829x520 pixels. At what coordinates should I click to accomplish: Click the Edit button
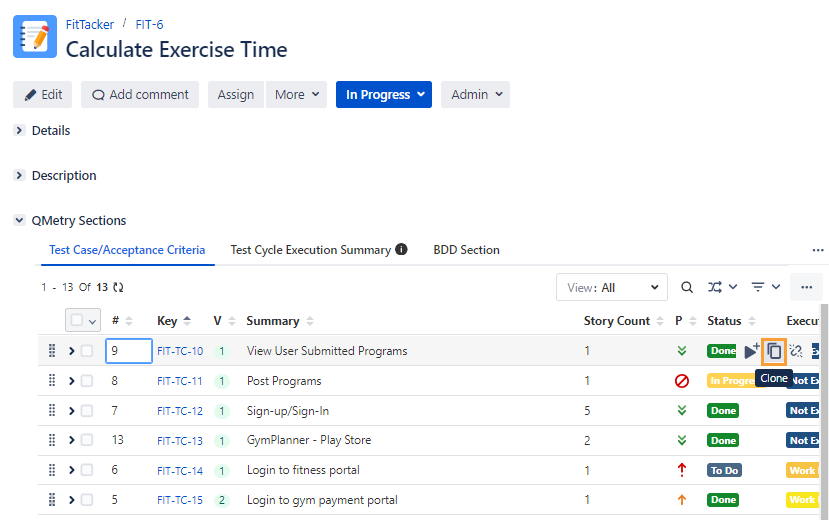pyautogui.click(x=42, y=95)
